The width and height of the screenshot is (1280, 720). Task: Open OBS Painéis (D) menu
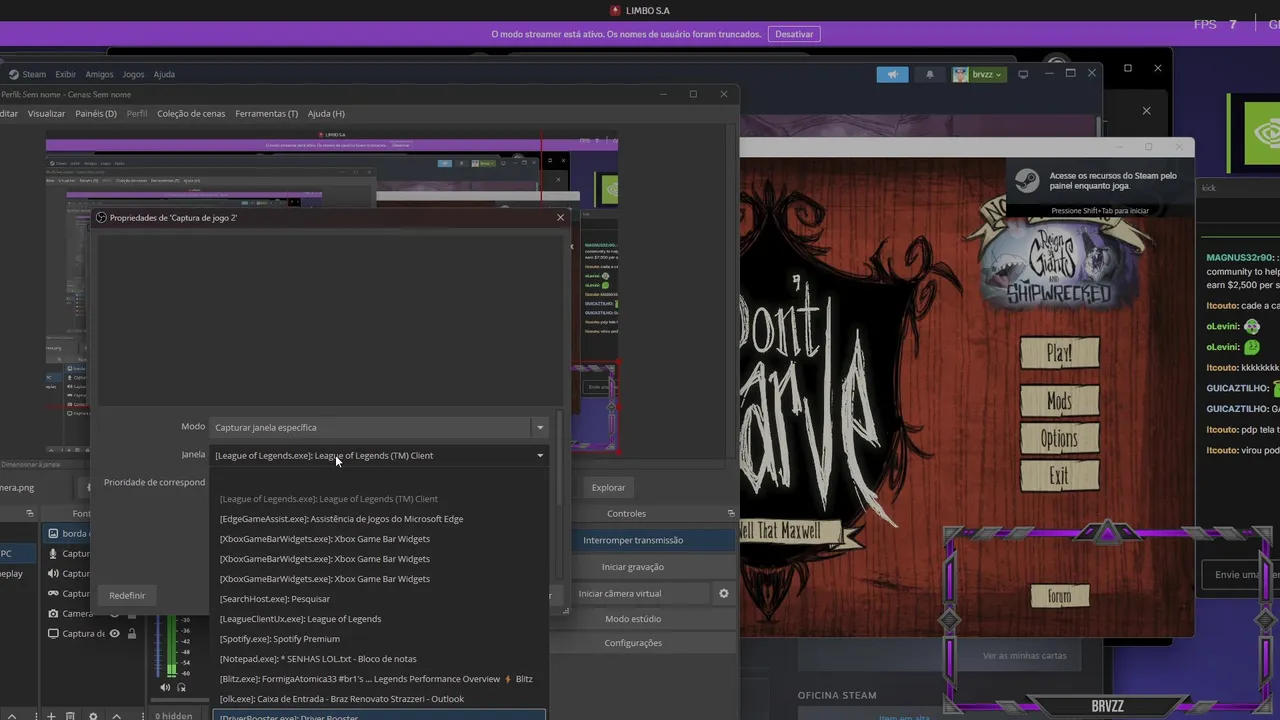pos(96,113)
